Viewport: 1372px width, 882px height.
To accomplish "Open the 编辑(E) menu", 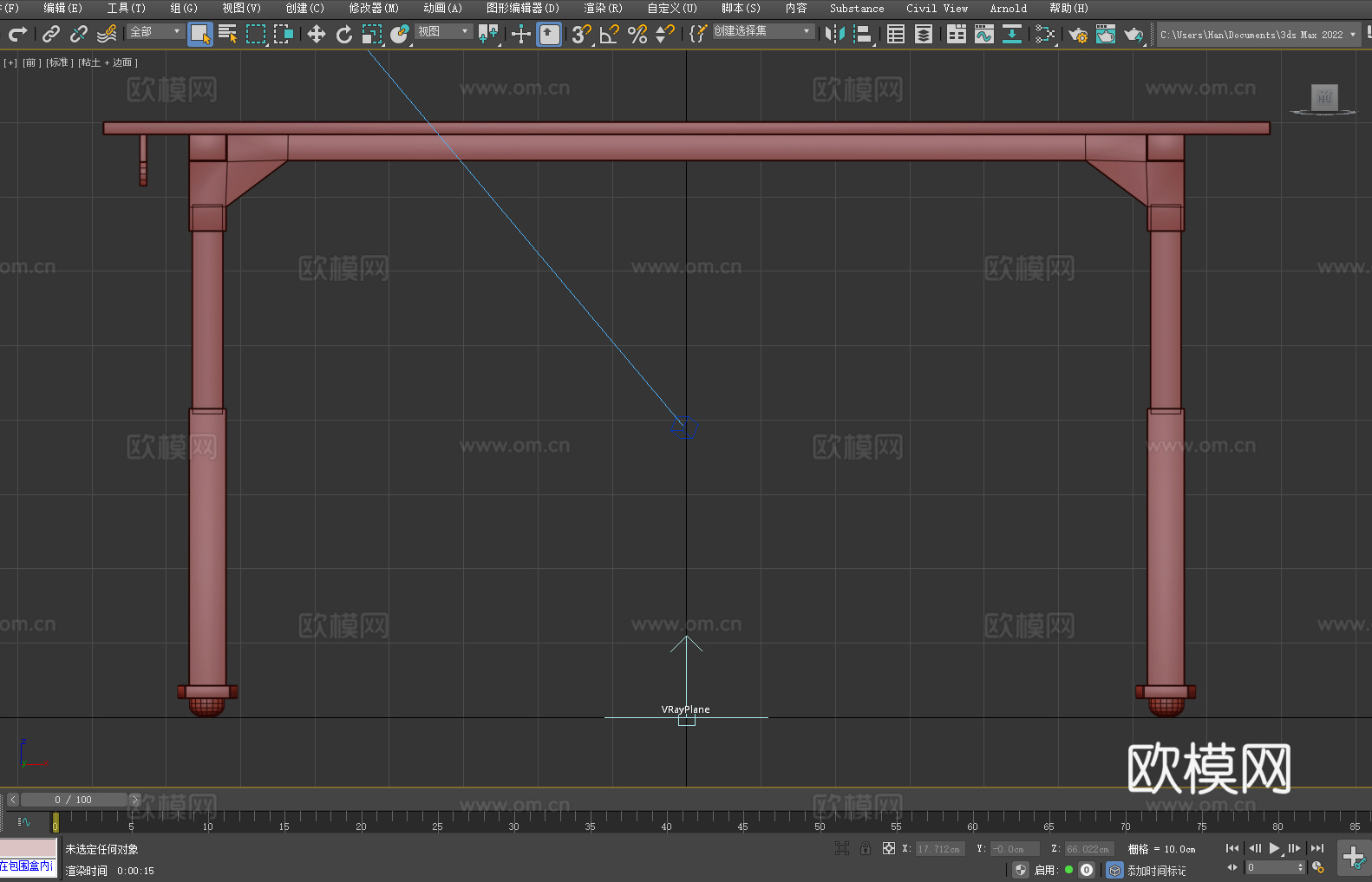I will [x=62, y=8].
